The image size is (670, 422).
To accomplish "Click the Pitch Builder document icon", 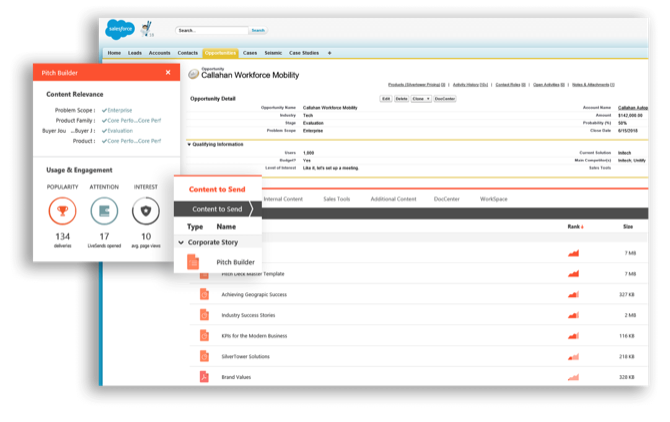I will [x=193, y=262].
